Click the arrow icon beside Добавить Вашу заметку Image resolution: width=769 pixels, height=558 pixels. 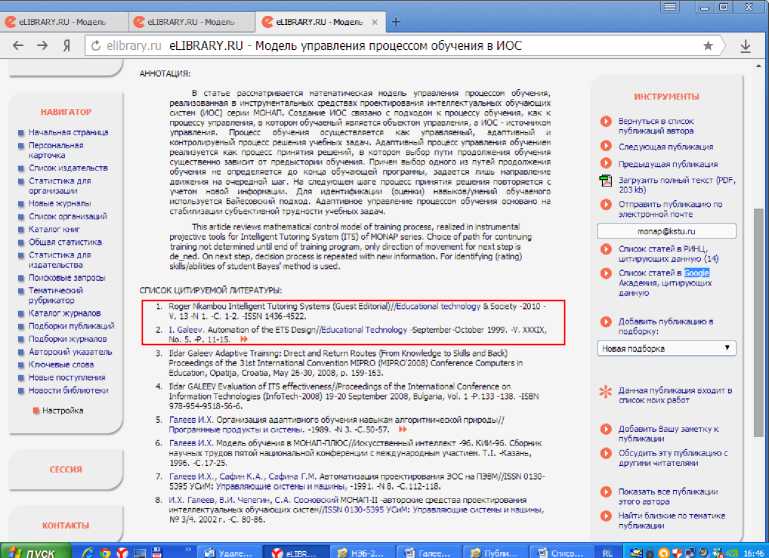pyautogui.click(x=606, y=429)
